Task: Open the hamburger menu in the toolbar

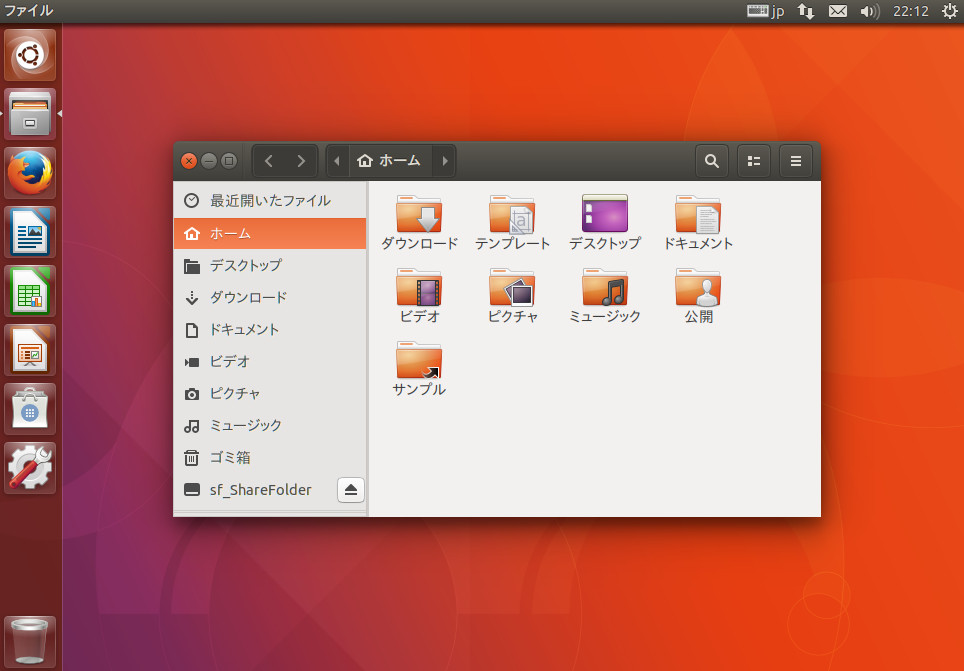Action: click(x=795, y=160)
